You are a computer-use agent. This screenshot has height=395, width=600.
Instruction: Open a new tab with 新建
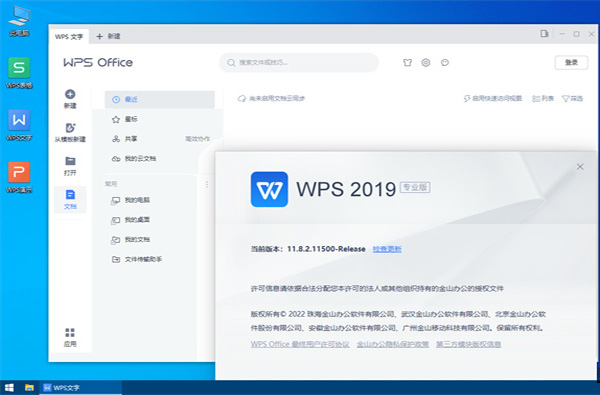[108, 36]
